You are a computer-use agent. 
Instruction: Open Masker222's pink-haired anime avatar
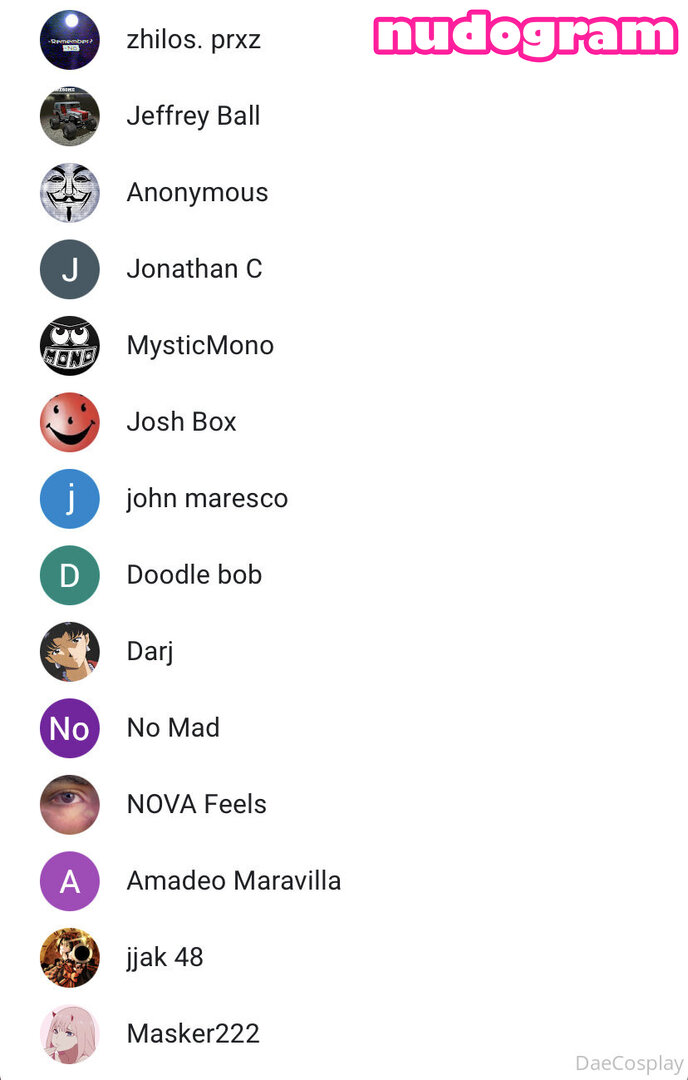point(70,1033)
